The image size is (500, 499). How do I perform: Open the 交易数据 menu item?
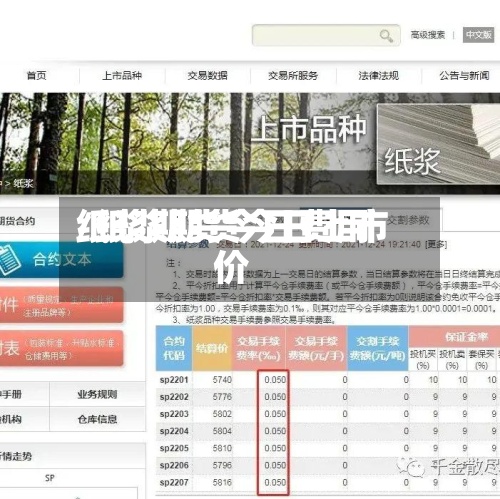coord(207,75)
